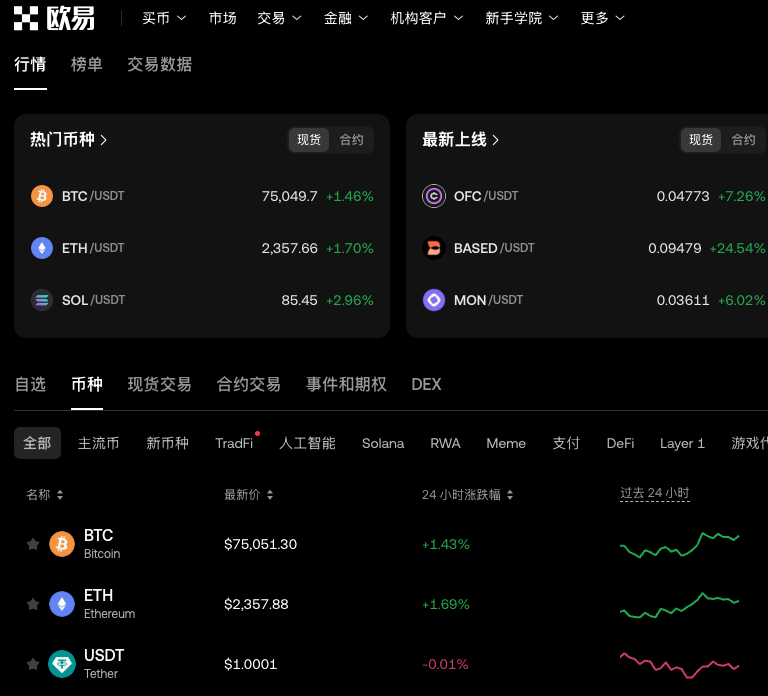
Task: Click the ETH coin icon in 热门币种
Action: coord(42,248)
